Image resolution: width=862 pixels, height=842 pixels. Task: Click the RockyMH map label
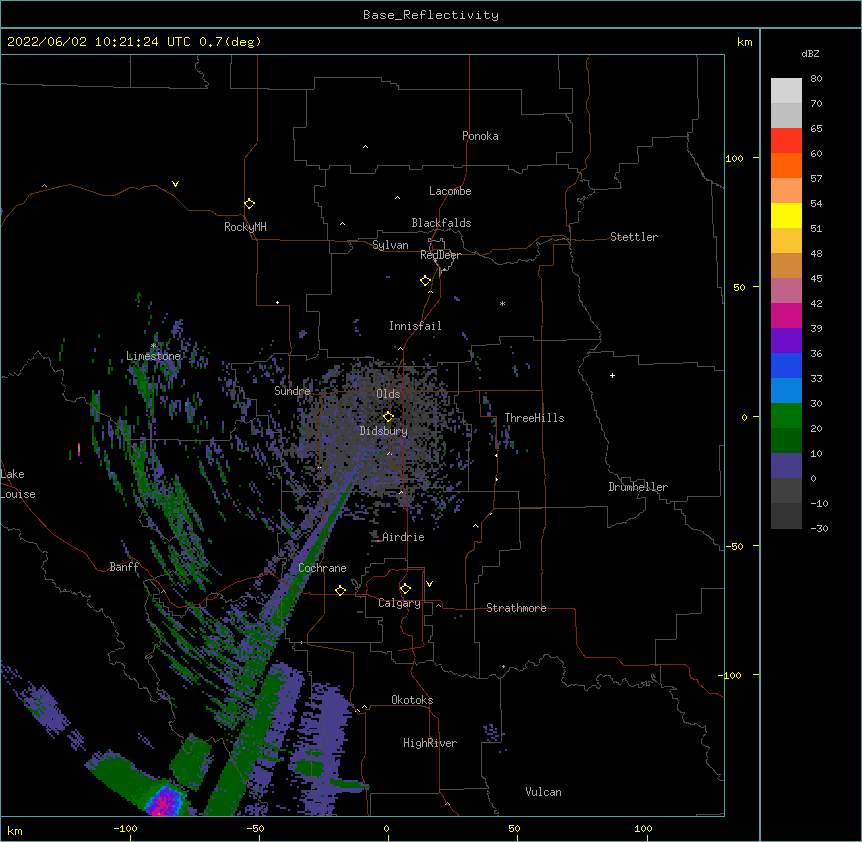tap(245, 226)
